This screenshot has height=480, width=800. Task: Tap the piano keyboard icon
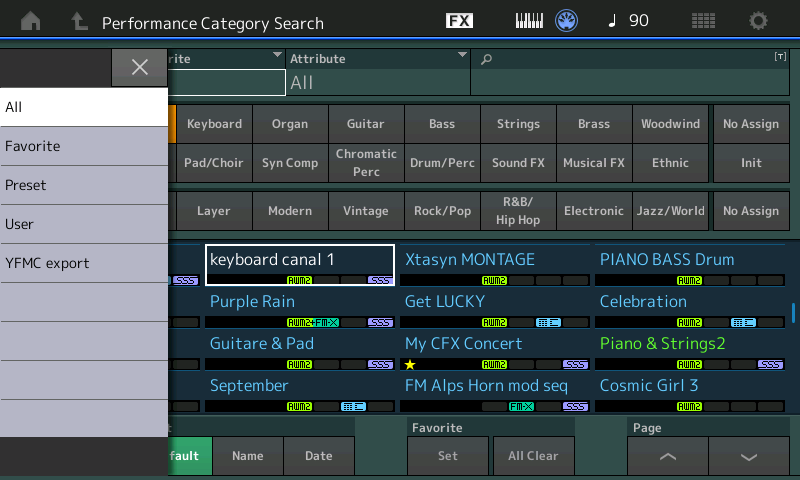[530, 21]
